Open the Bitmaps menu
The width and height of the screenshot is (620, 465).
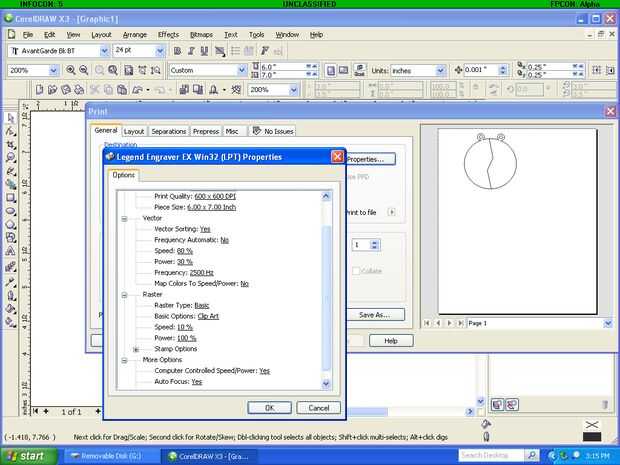[201, 35]
